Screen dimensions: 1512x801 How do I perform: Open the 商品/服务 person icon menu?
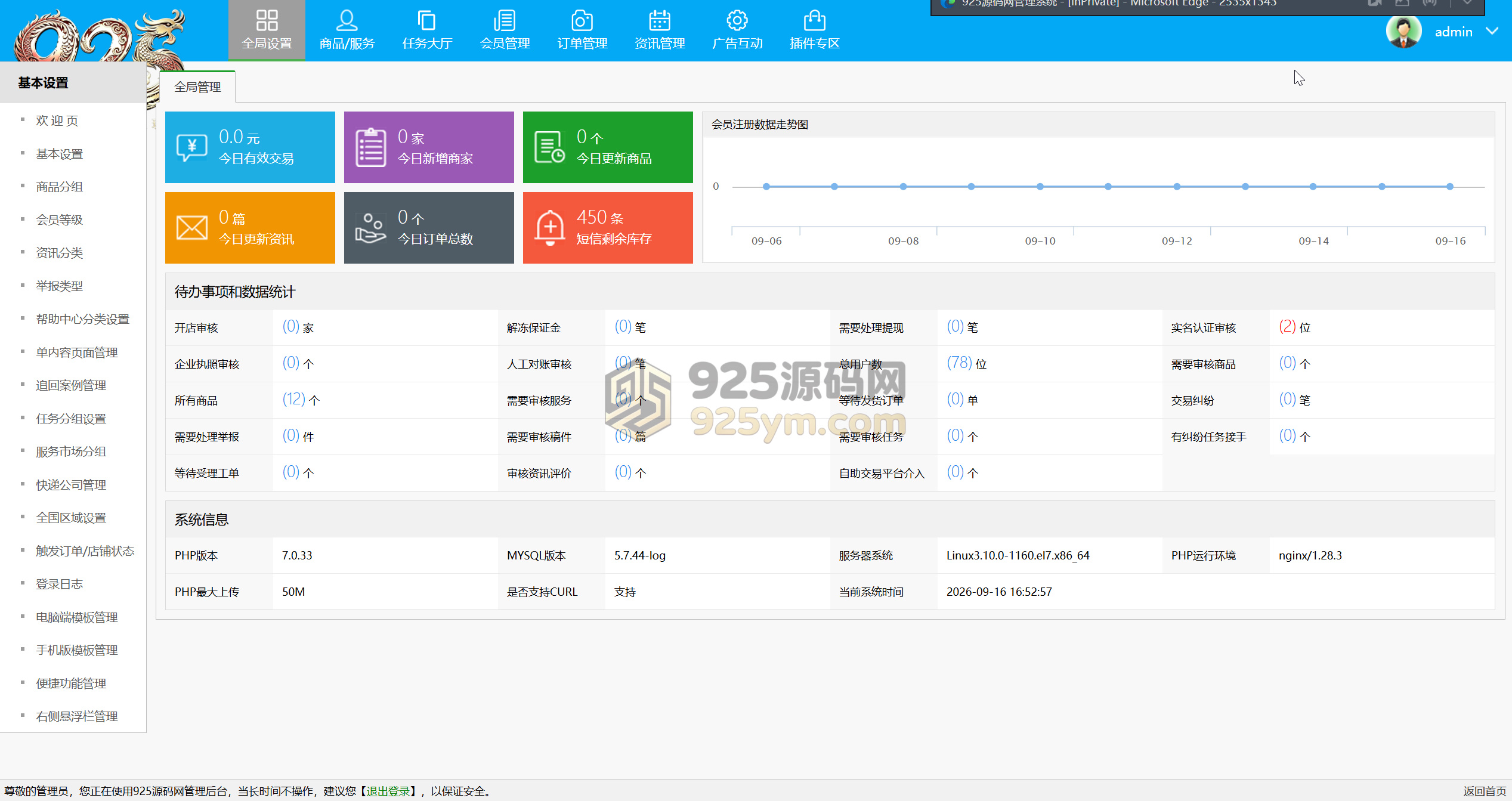(347, 20)
